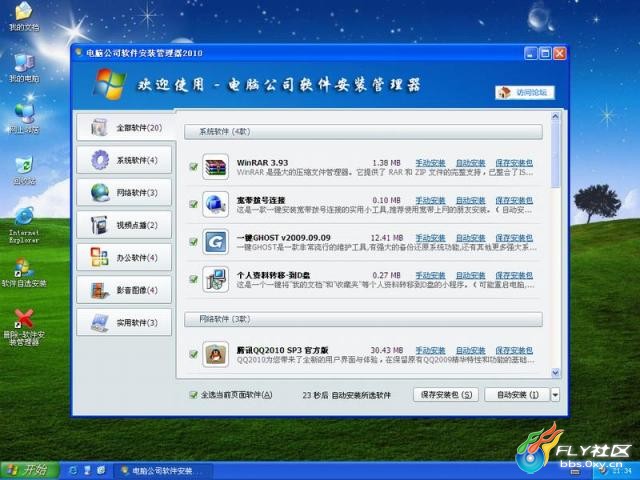Click 手动安装 link for 宽带拨号连接
Image resolution: width=640 pixels, height=480 pixels.
430,200
